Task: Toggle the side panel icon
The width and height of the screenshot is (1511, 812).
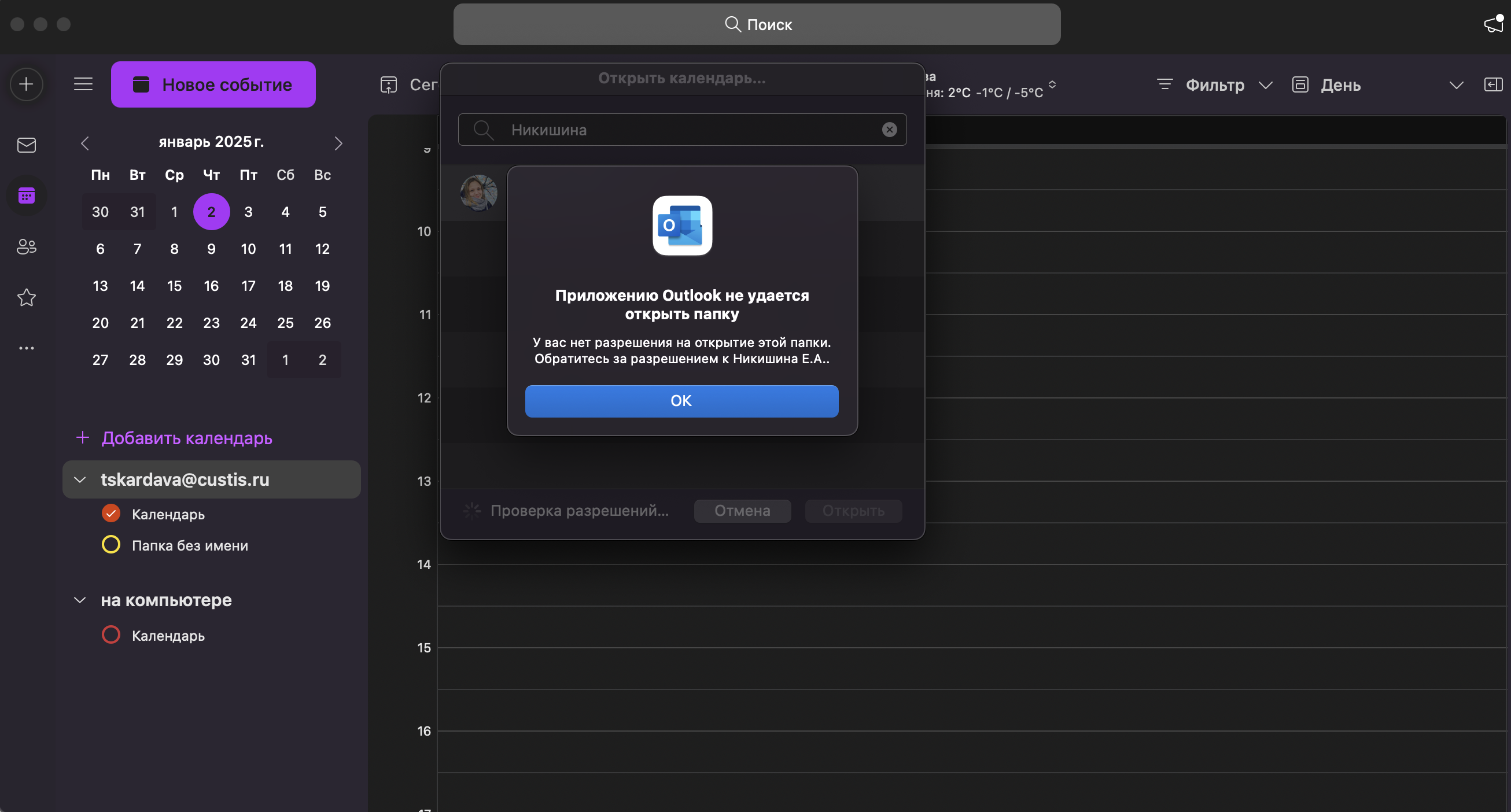Action: click(x=1494, y=84)
